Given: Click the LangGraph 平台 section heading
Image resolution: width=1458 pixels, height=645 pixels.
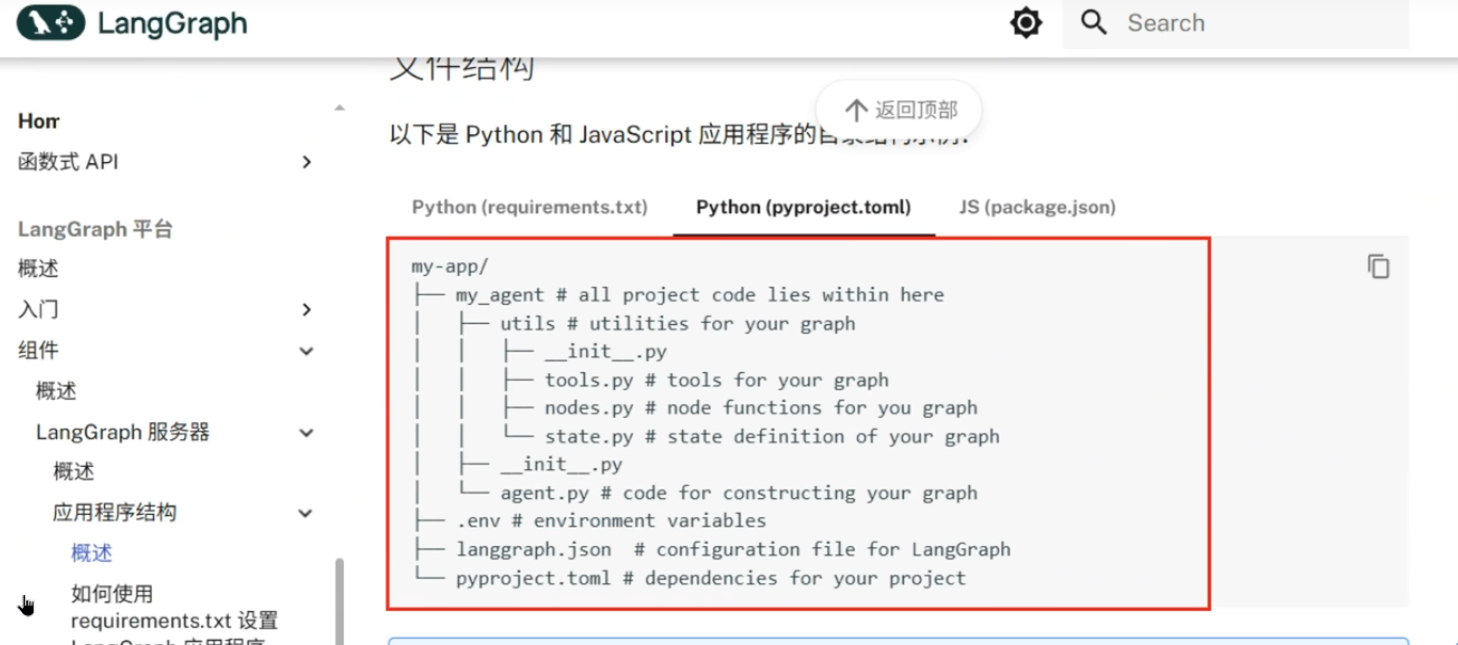Looking at the screenshot, I should click(95, 229).
